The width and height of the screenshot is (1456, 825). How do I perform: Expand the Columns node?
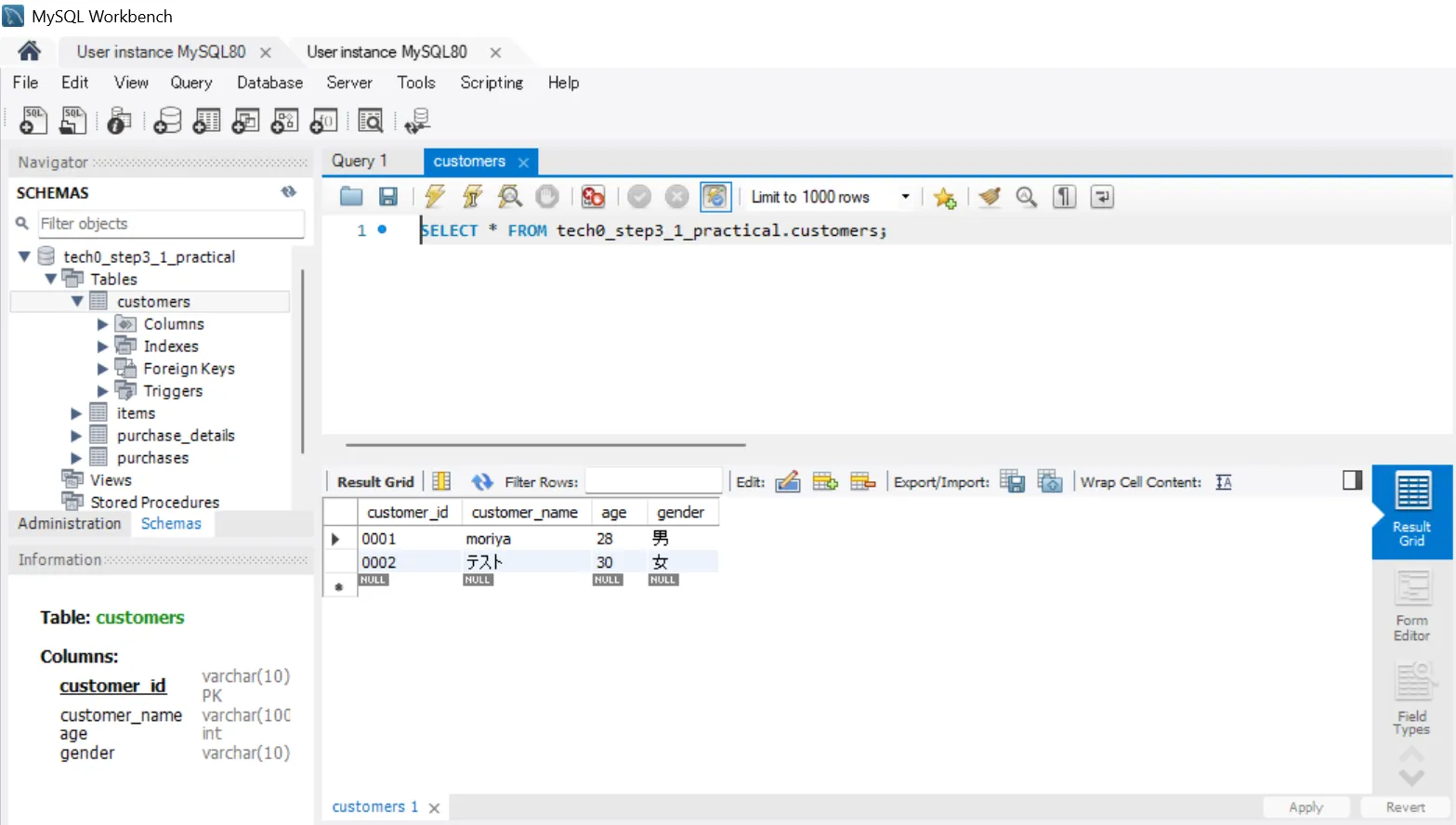(102, 324)
